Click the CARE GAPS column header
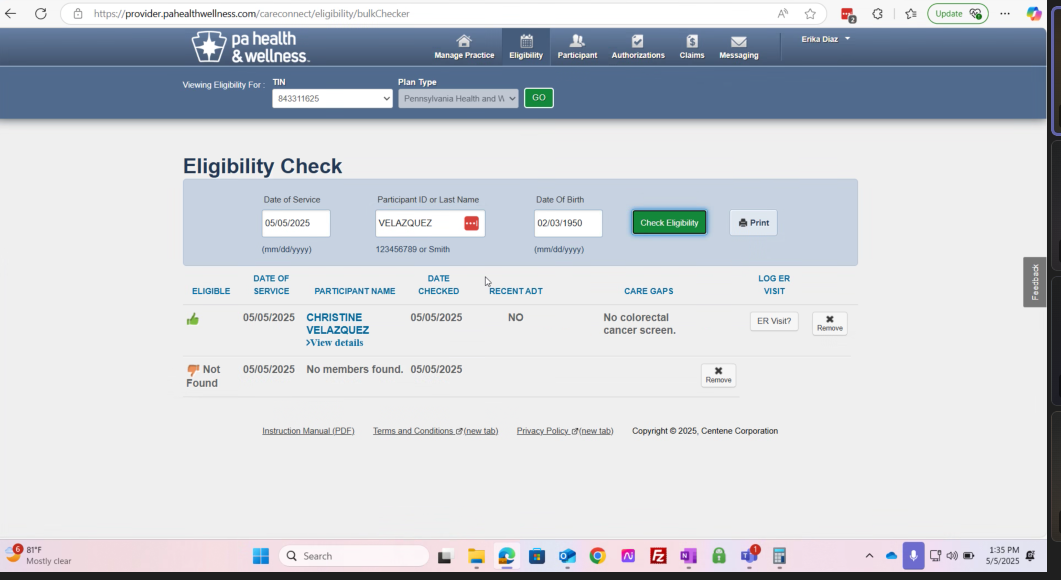Viewport: 1061px width, 580px height. 648,291
